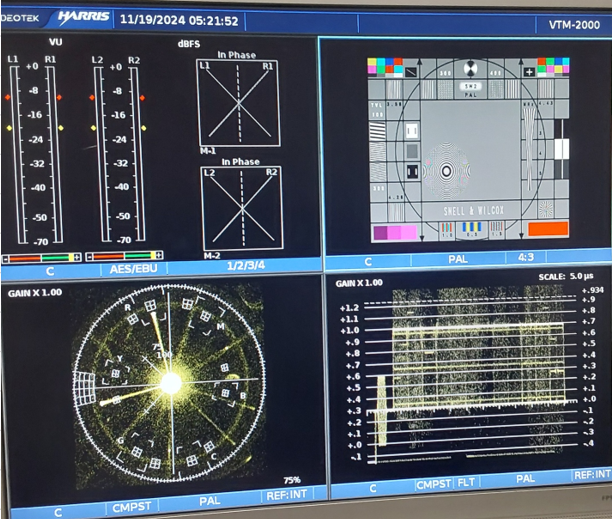Image resolution: width=612 pixels, height=519 pixels.
Task: Click the L1/R1 phase display labeled M-1
Action: tap(238, 103)
